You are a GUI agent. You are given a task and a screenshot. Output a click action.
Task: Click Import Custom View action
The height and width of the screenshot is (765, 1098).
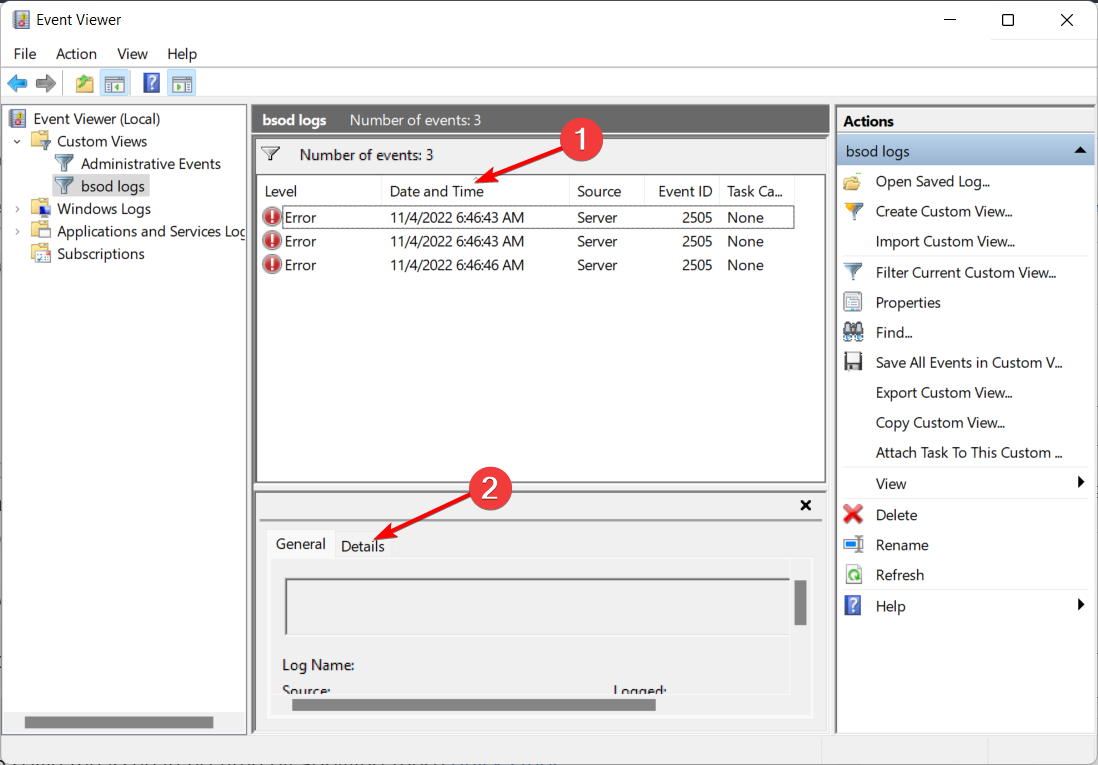(x=945, y=242)
